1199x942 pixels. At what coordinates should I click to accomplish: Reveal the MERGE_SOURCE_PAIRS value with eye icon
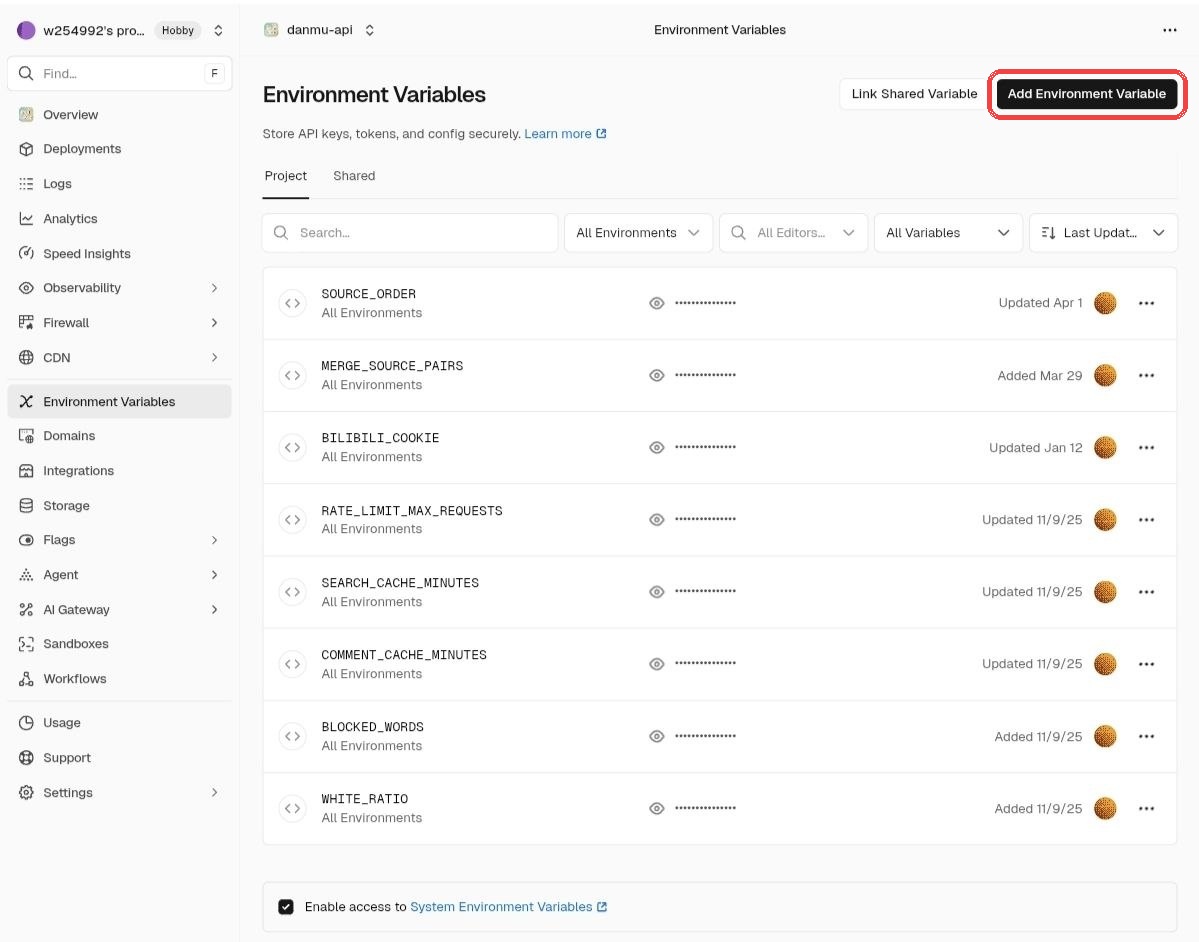656,375
